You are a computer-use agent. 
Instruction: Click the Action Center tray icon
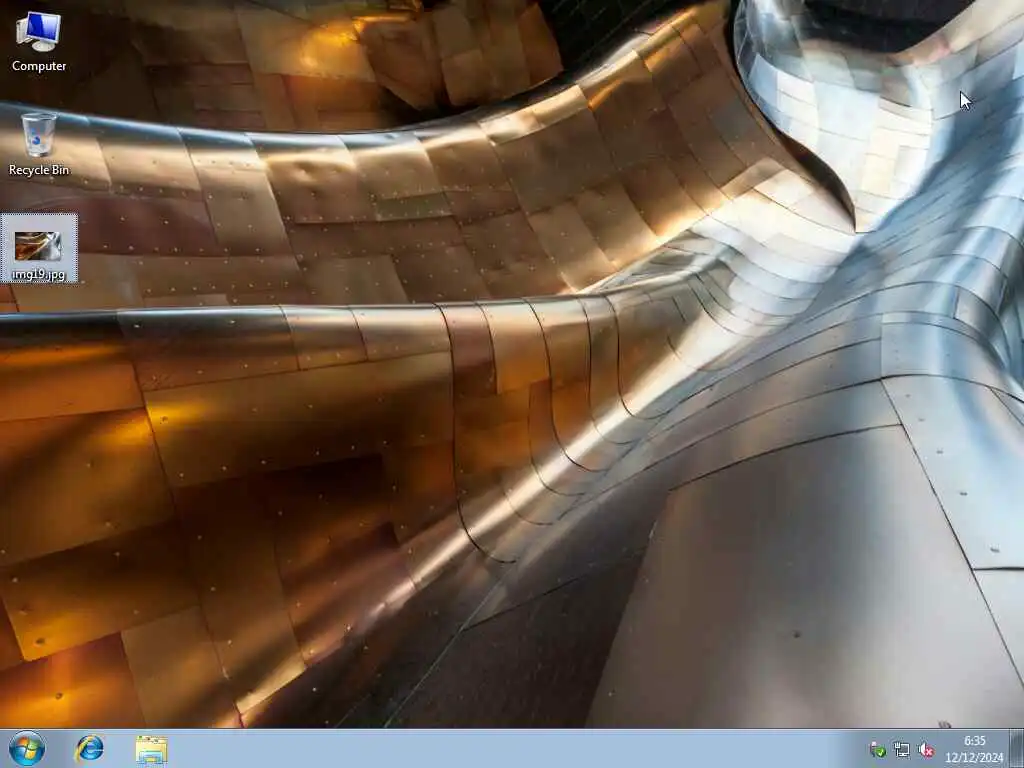click(878, 750)
